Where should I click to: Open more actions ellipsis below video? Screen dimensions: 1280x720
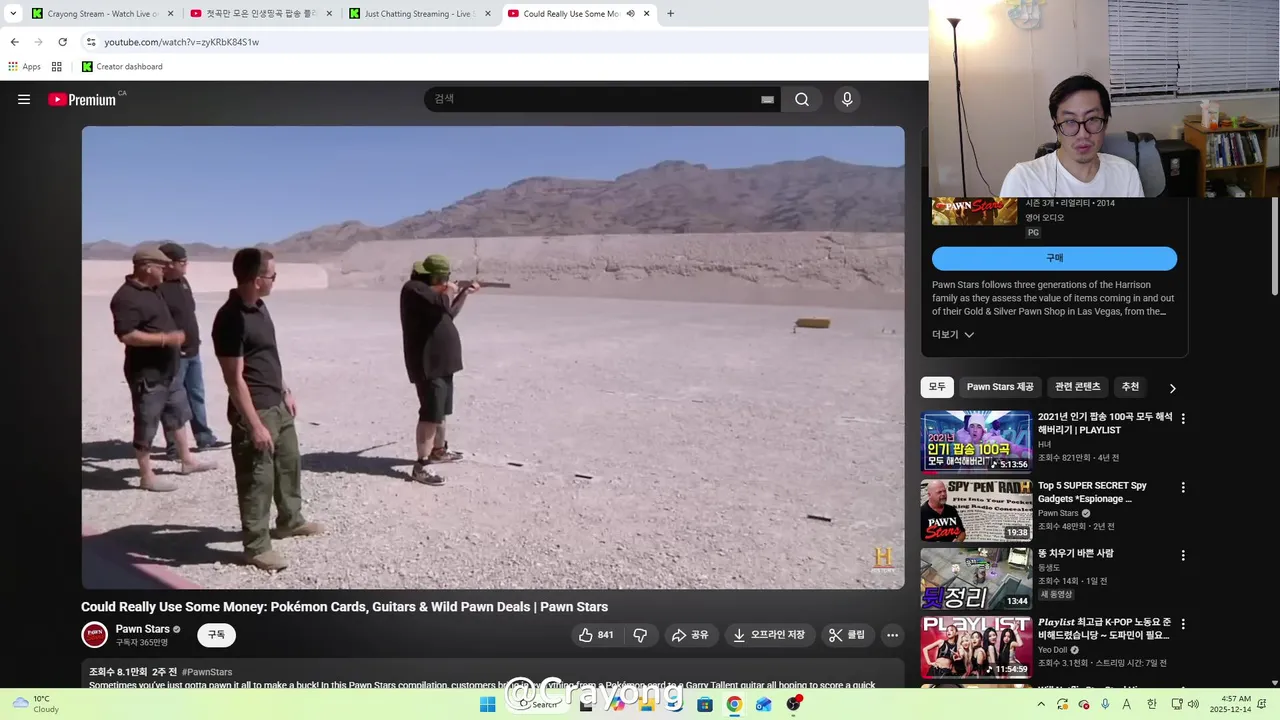(x=892, y=635)
